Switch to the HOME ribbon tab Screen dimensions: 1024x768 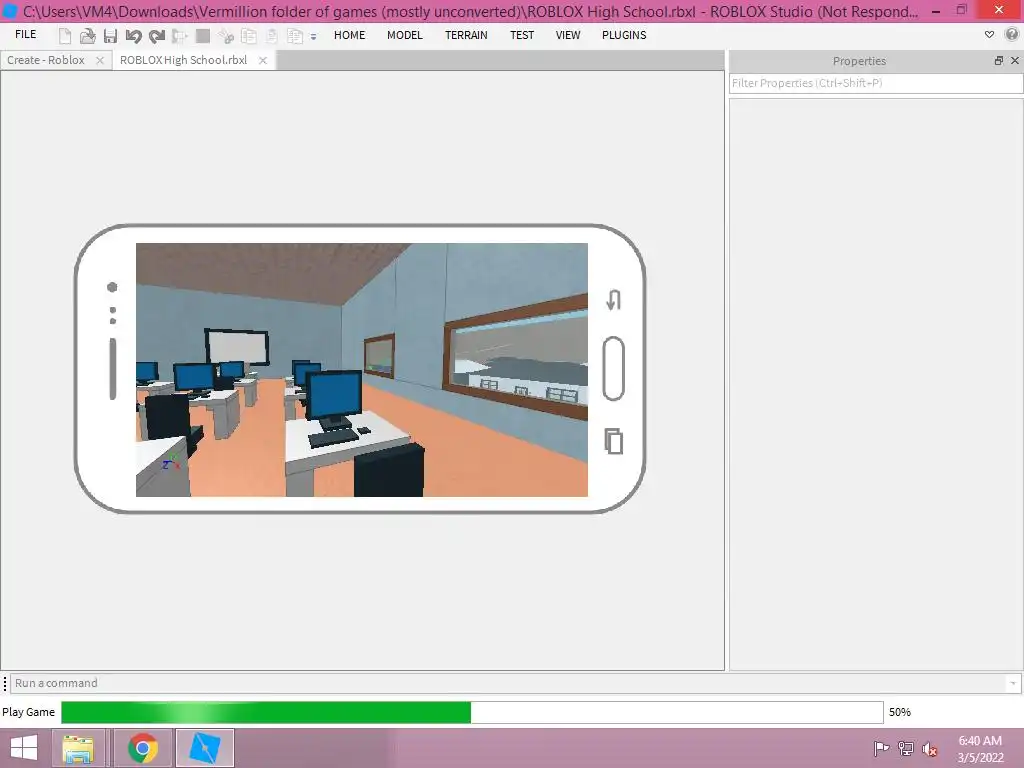pyautogui.click(x=349, y=35)
